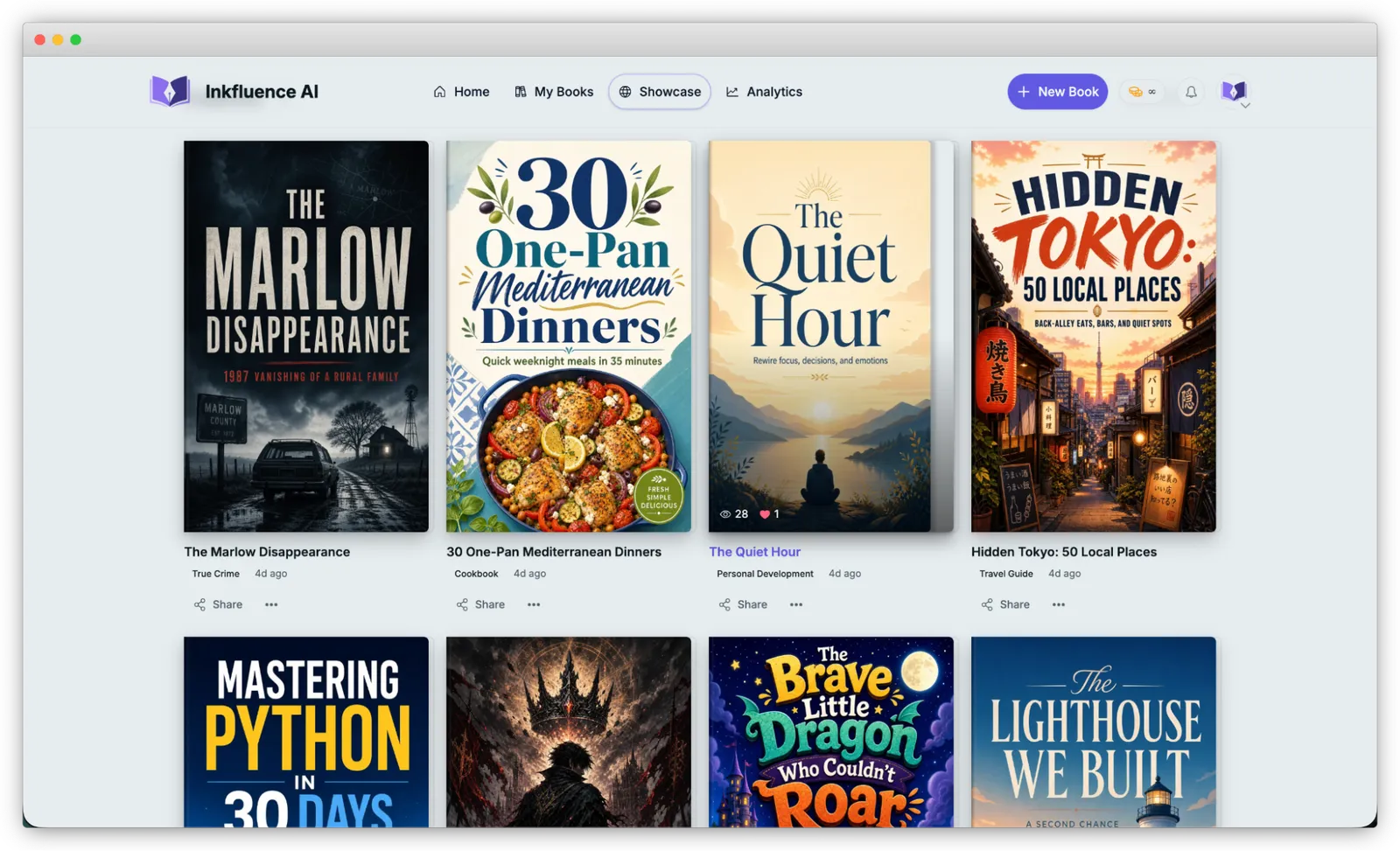Open Hidden Tokyo book cover
Screen dimensions: 1400x851
coord(1094,336)
